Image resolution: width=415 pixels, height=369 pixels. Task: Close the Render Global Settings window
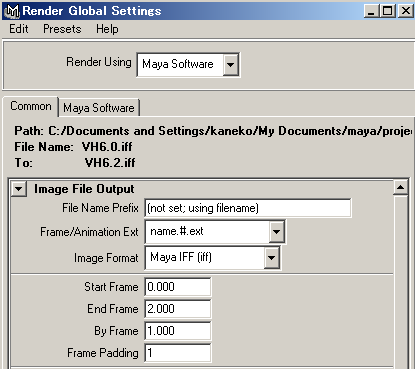click(x=406, y=11)
